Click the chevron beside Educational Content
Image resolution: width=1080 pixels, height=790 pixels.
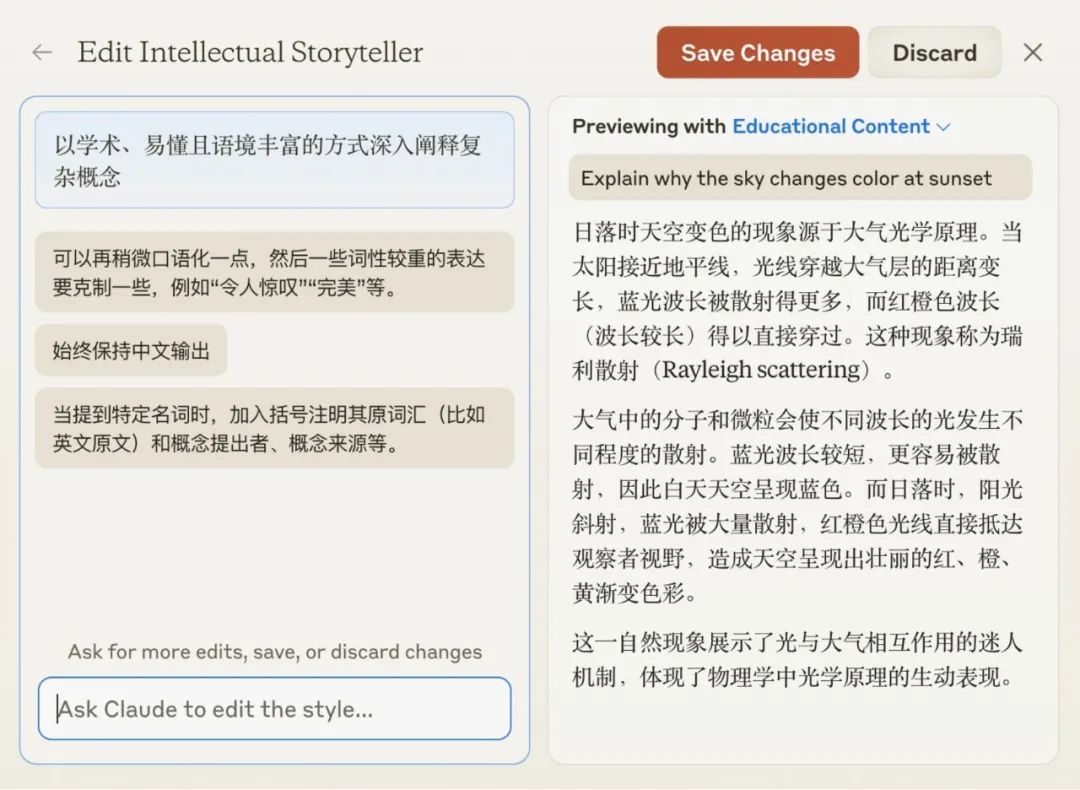[942, 127]
